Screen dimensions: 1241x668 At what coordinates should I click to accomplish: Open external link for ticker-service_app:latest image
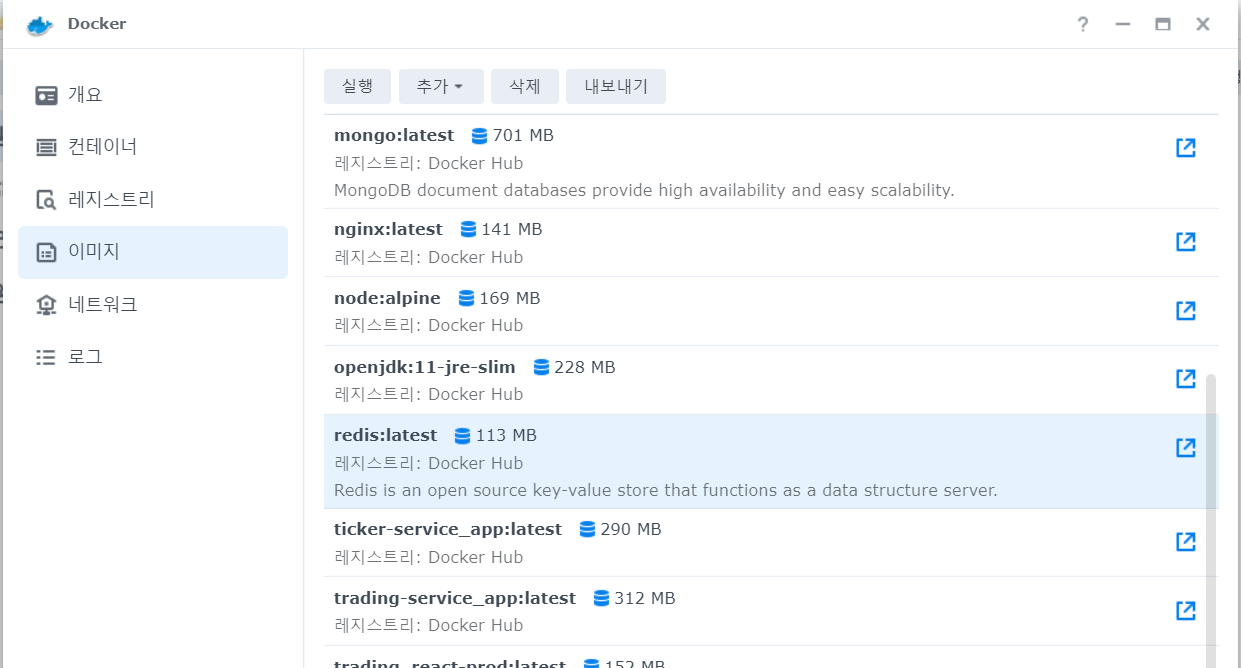coord(1185,541)
